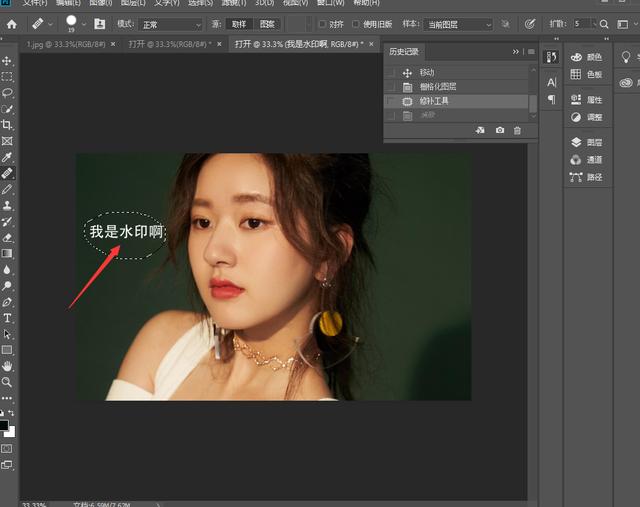The height and width of the screenshot is (507, 640).
Task: Select the Lasso tool
Action: tap(7, 93)
